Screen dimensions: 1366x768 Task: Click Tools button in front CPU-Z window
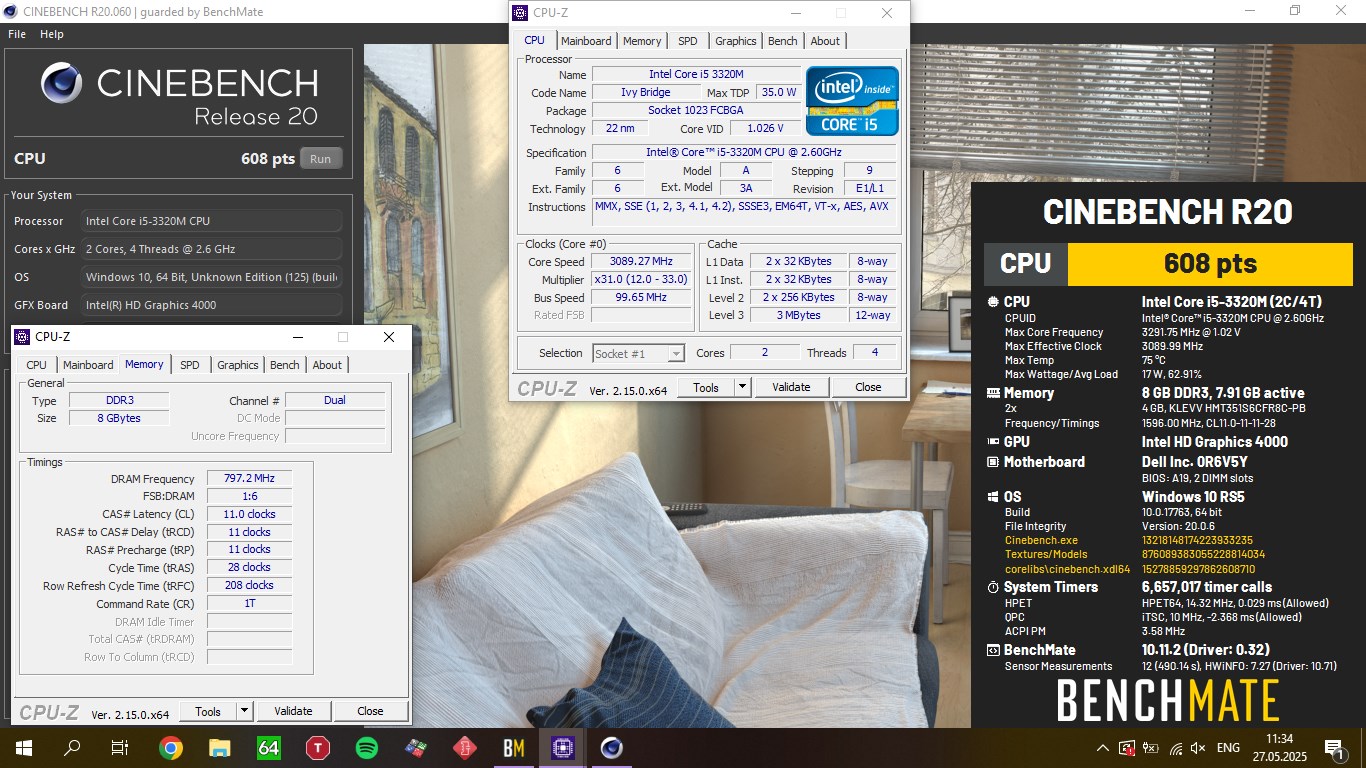(706, 387)
